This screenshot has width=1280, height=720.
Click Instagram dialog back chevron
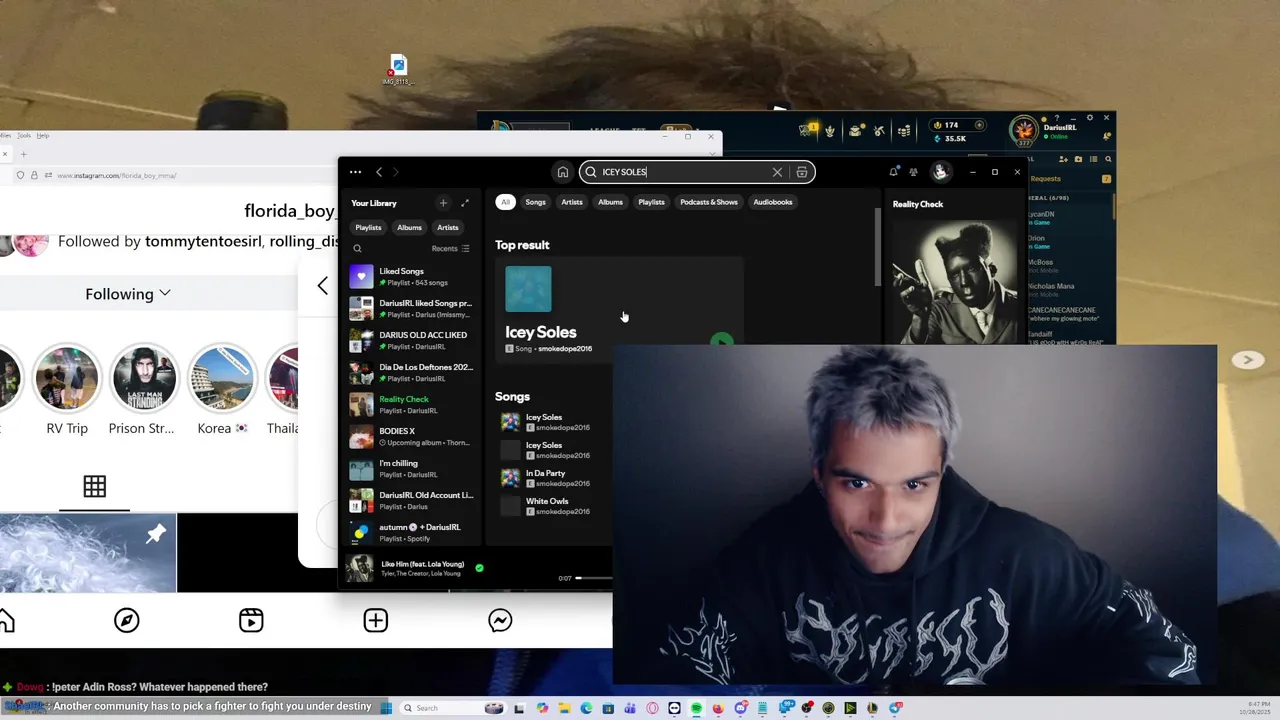[x=322, y=286]
